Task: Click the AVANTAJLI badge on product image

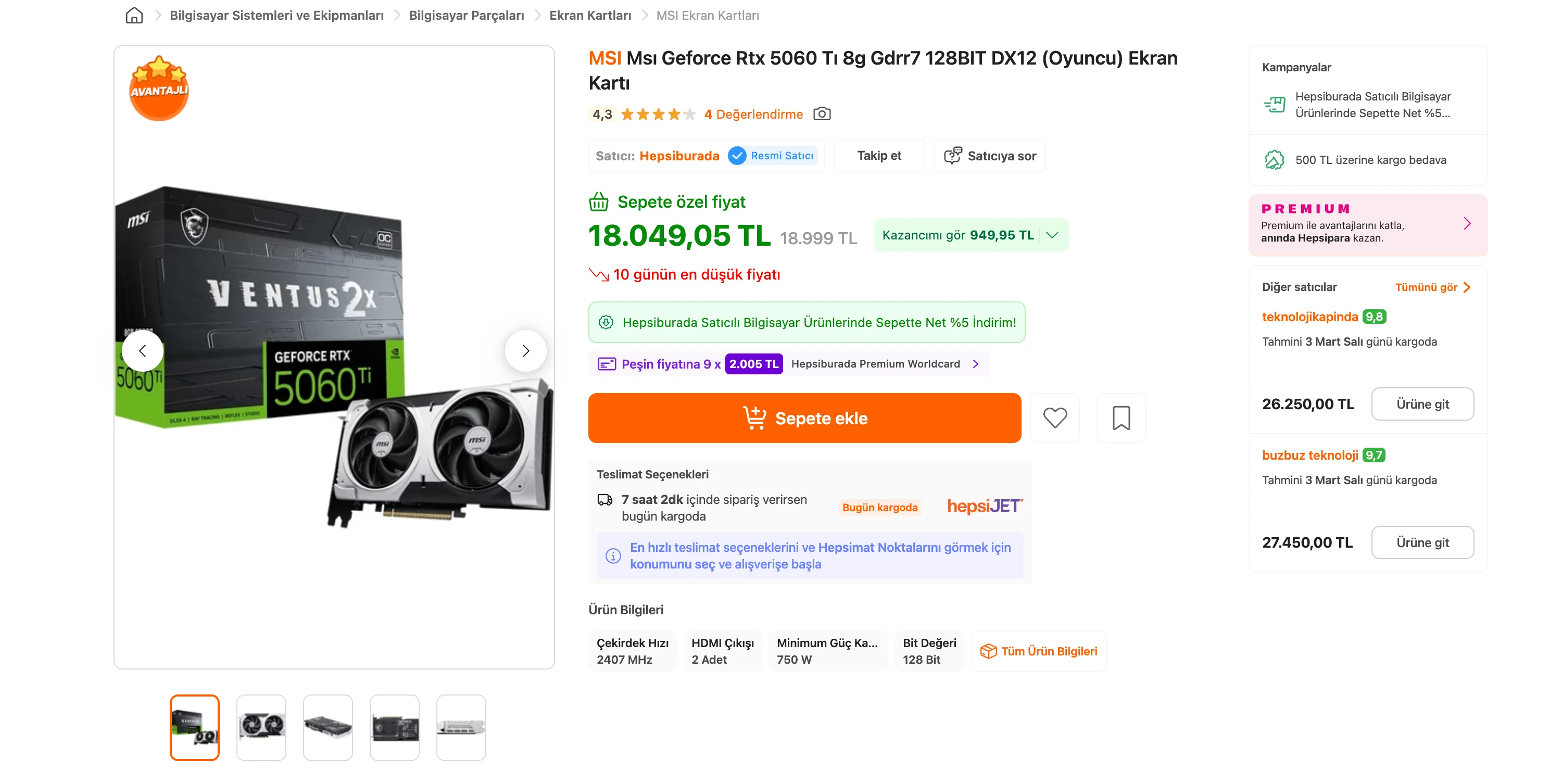Action: point(159,89)
